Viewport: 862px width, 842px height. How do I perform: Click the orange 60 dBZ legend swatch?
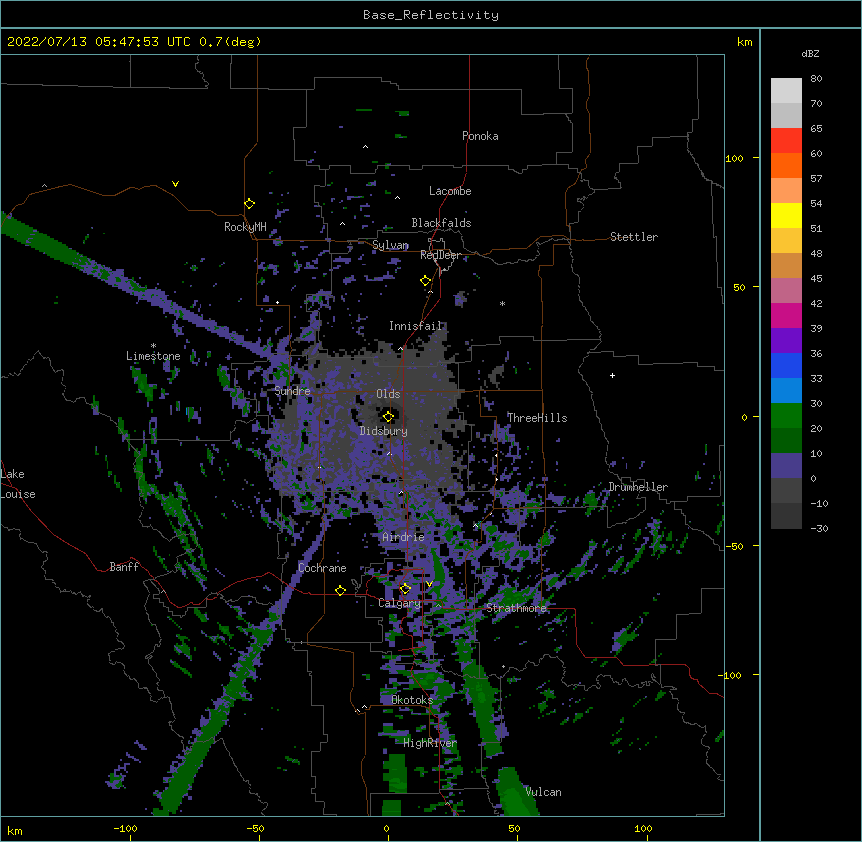(x=786, y=165)
